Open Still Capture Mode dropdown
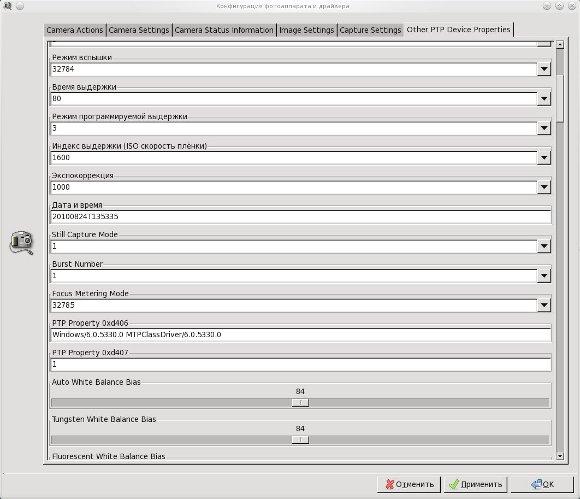Image resolution: width=580 pixels, height=499 pixels. (544, 246)
